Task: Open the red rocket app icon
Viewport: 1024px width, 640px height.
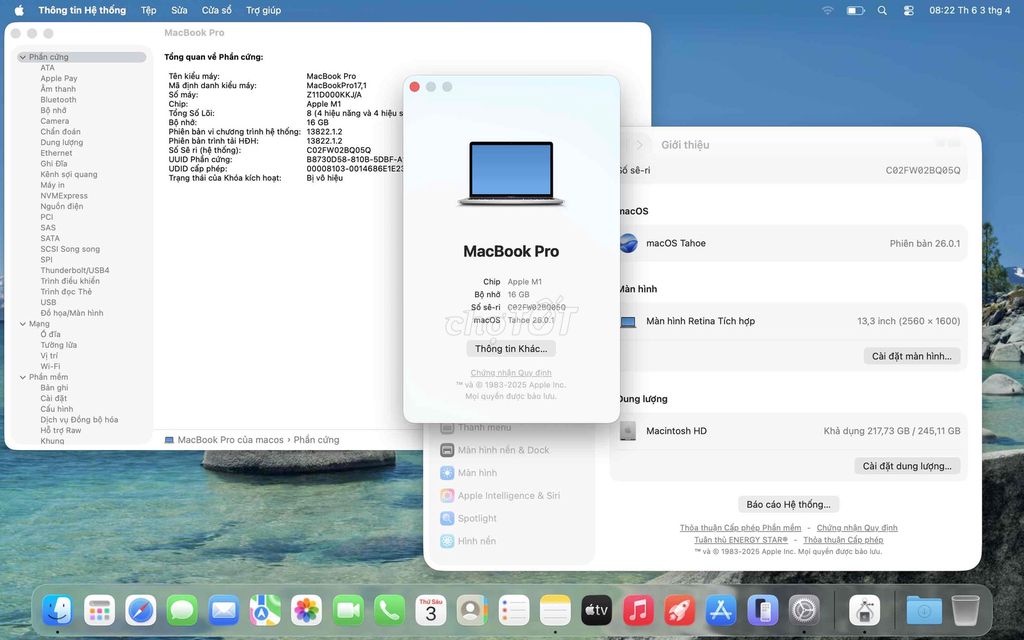Action: [680, 611]
